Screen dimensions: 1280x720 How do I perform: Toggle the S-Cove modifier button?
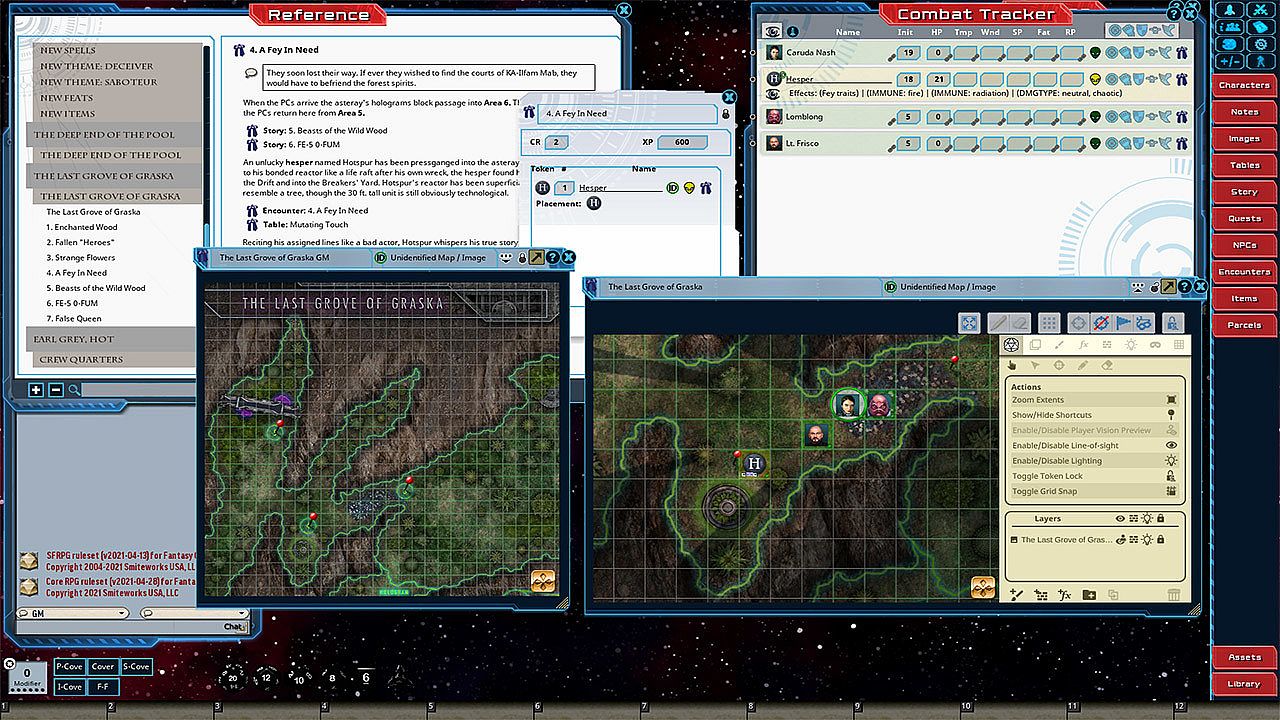136,667
